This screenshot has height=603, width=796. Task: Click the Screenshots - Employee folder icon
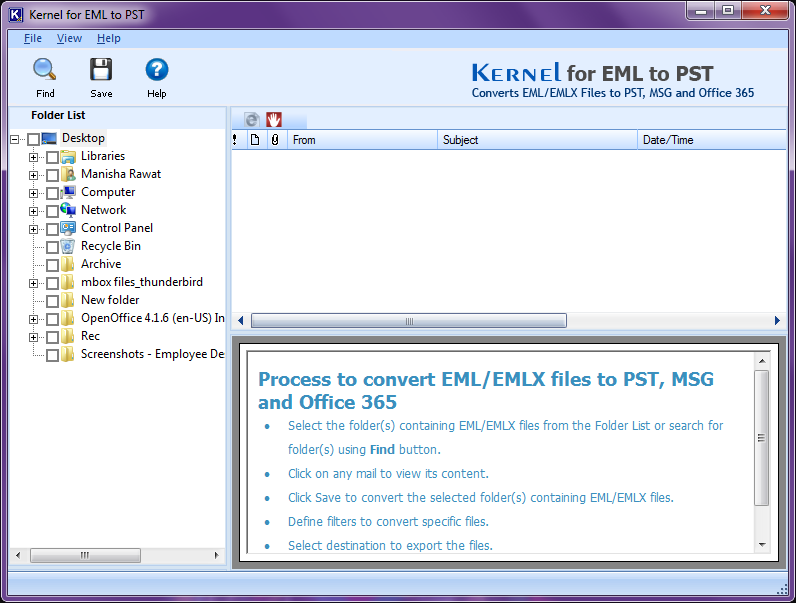[68, 354]
